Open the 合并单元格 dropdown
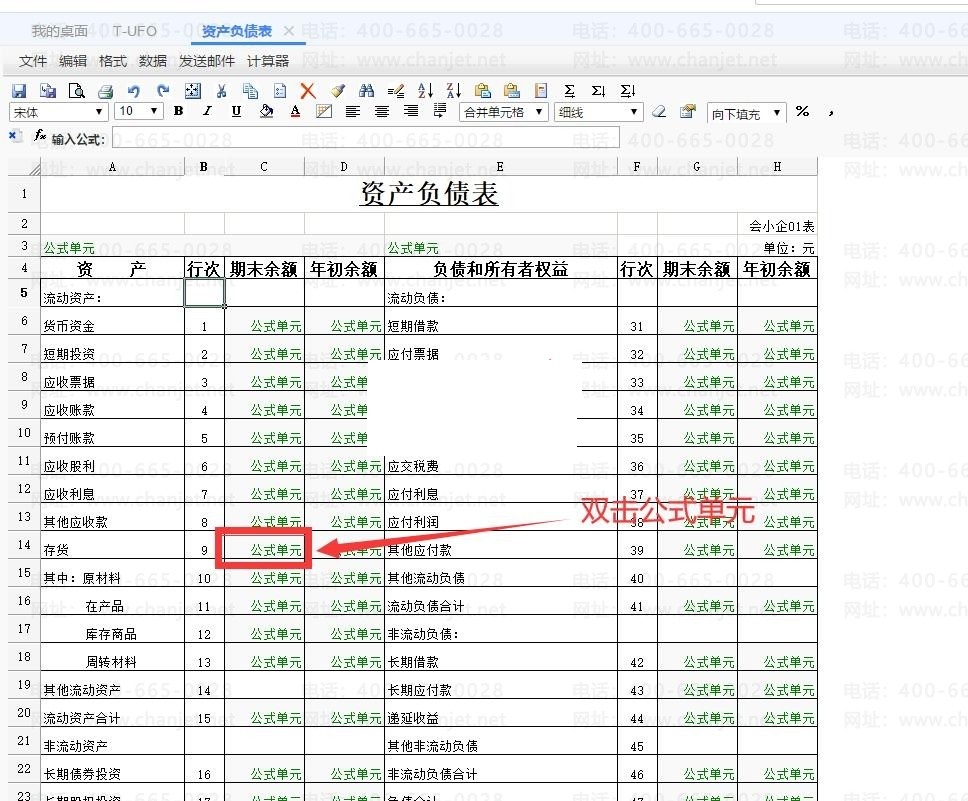The height and width of the screenshot is (801, 968). click(504, 112)
